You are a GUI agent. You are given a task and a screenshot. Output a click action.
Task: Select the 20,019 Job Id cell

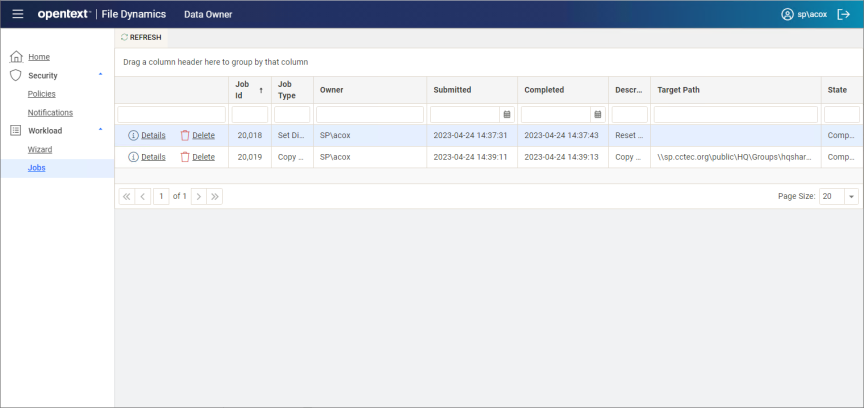click(250, 157)
